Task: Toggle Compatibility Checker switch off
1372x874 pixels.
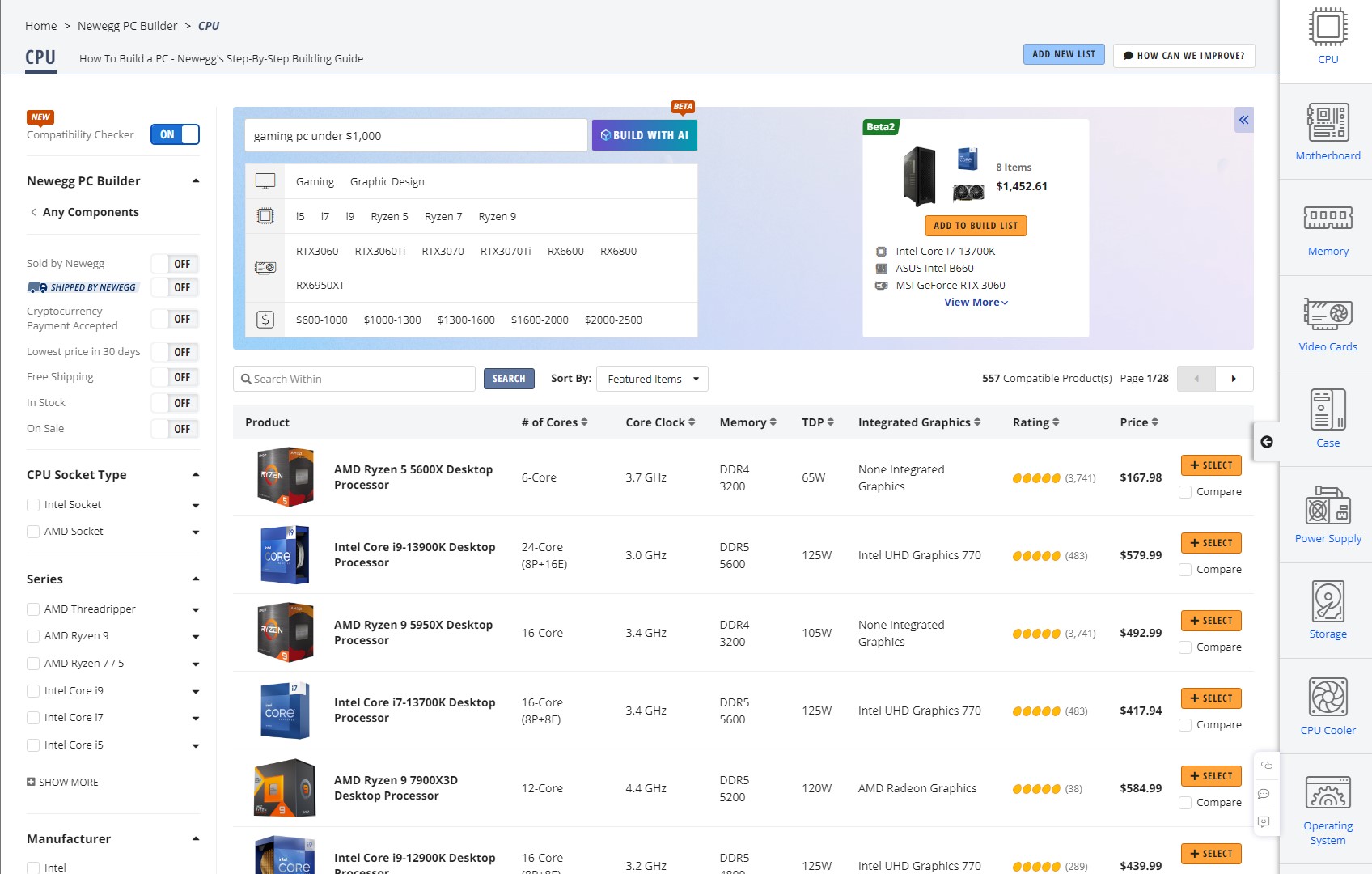Action: click(175, 134)
